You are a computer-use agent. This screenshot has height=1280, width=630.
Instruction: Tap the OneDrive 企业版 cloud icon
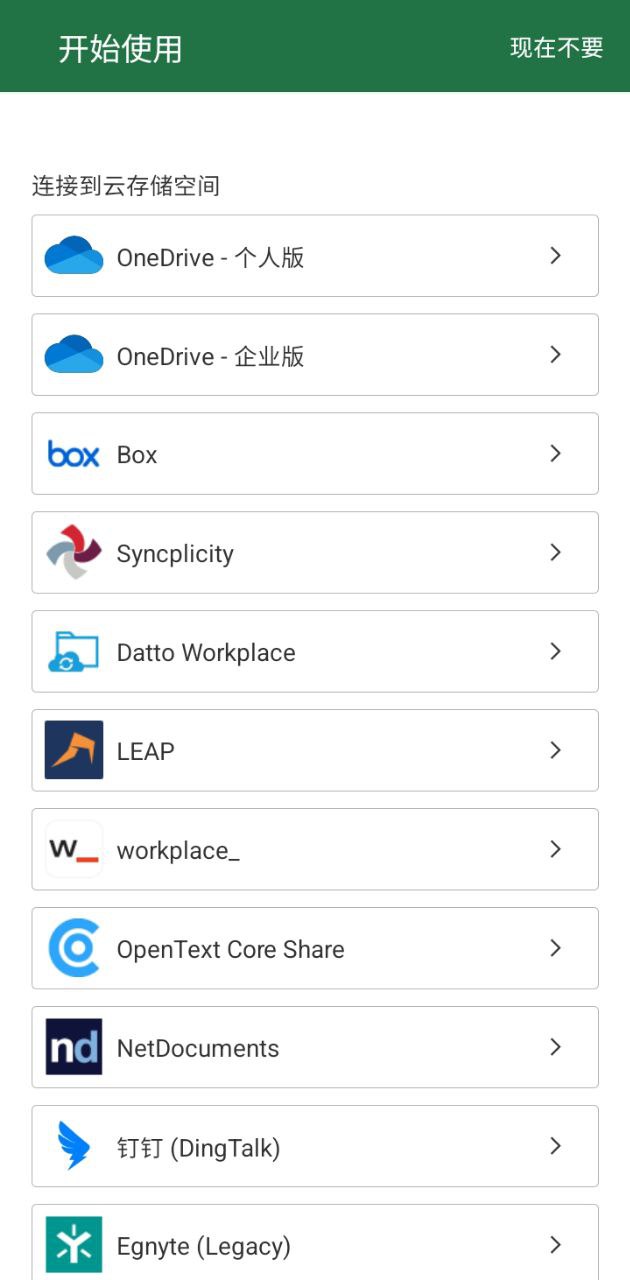[74, 355]
